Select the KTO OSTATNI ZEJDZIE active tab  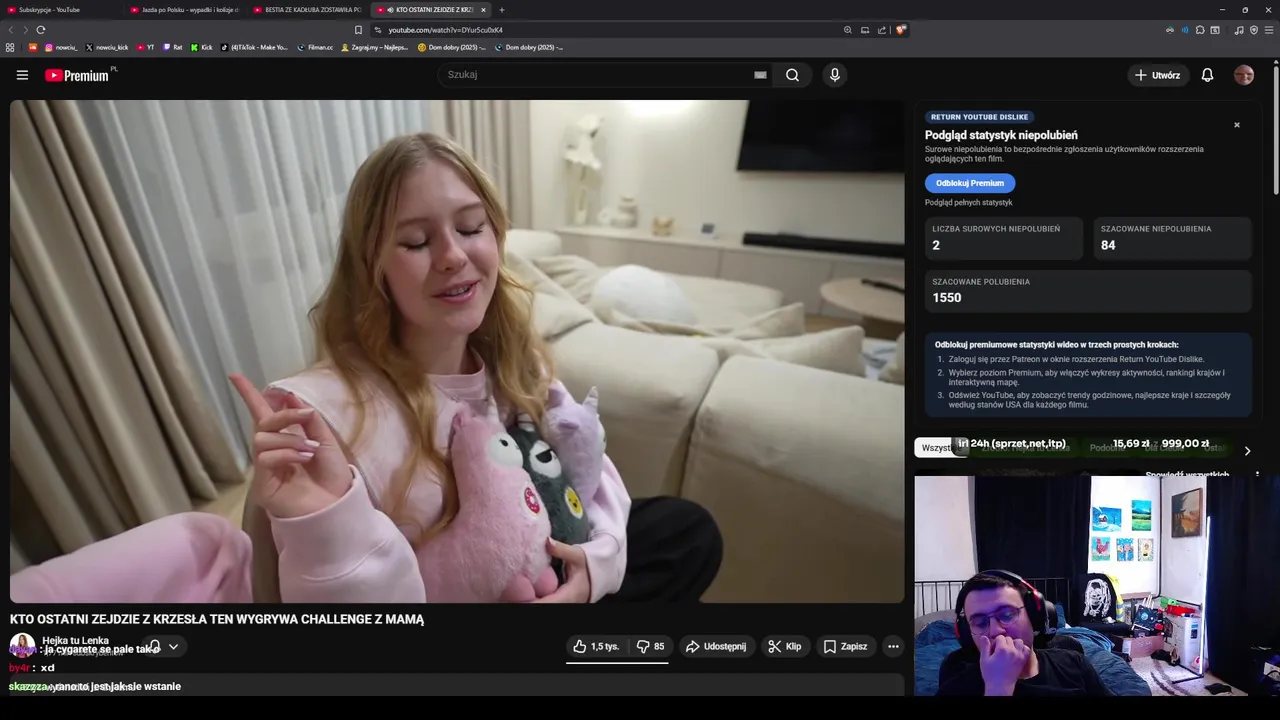(x=428, y=10)
